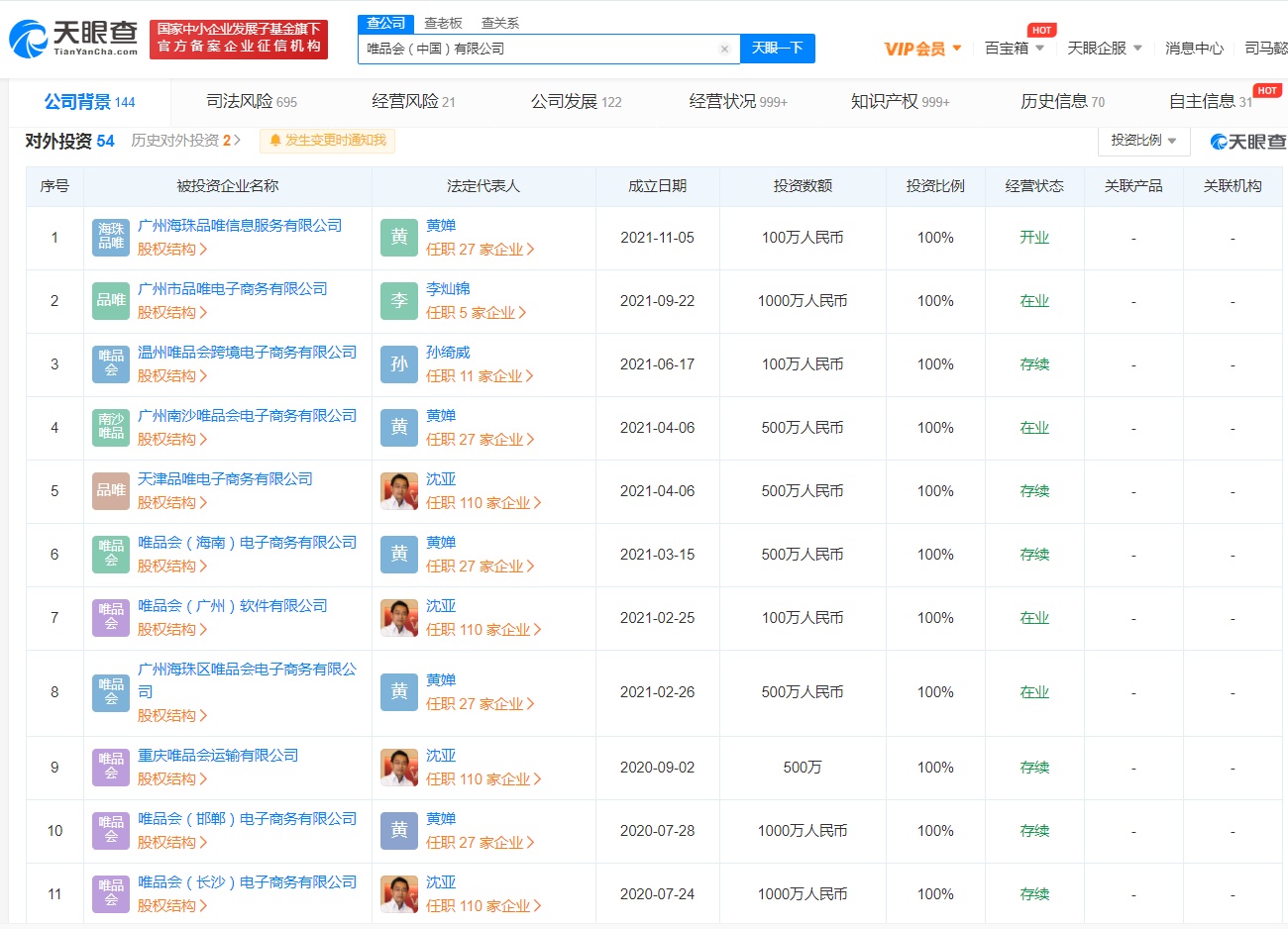This screenshot has width=1288, height=929.
Task: Click the 唯品会 logo for 唯品会（广州）软件
Action: click(111, 618)
